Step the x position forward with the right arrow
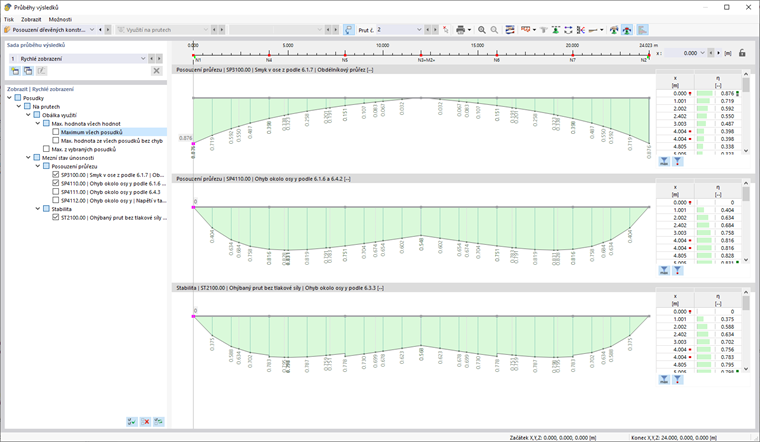This screenshot has height=442, width=760. tap(718, 53)
